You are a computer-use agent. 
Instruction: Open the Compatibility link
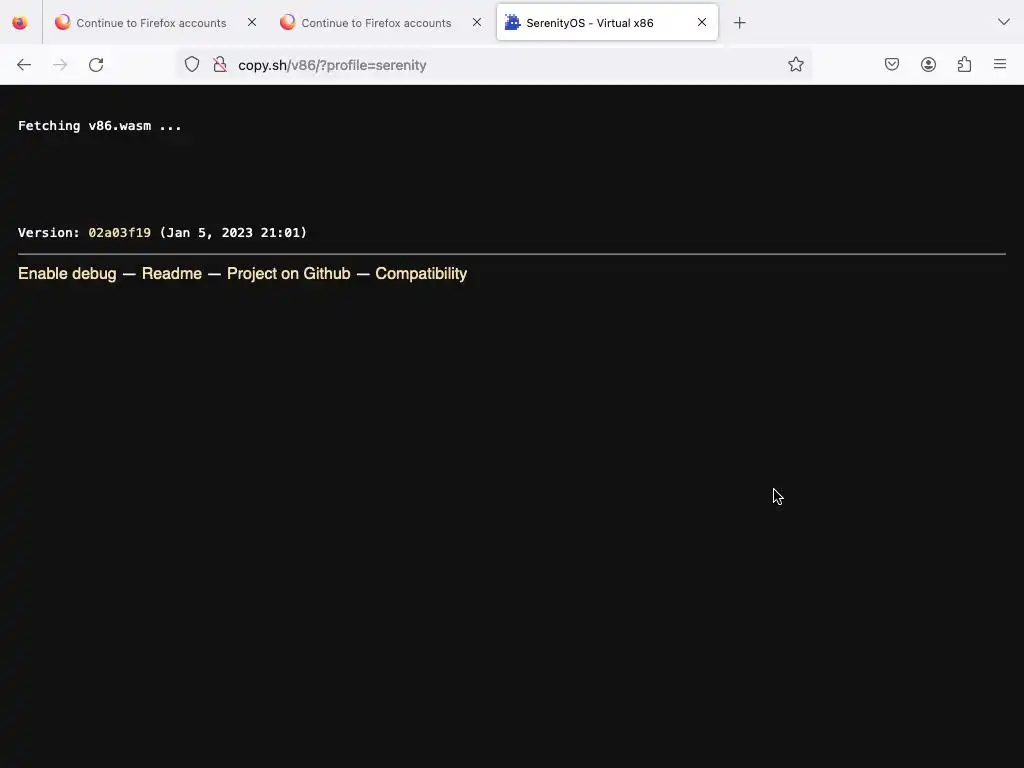(x=421, y=274)
